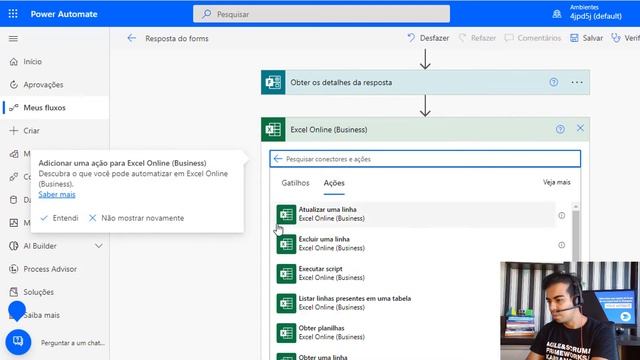Open AI Builder section
Image resolution: width=640 pixels, height=360 pixels.
tap(40, 246)
